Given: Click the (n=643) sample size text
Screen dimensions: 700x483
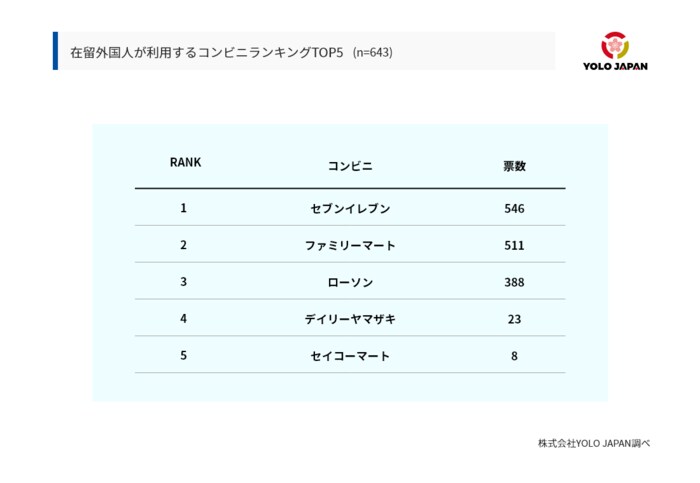Looking at the screenshot, I should [373, 53].
